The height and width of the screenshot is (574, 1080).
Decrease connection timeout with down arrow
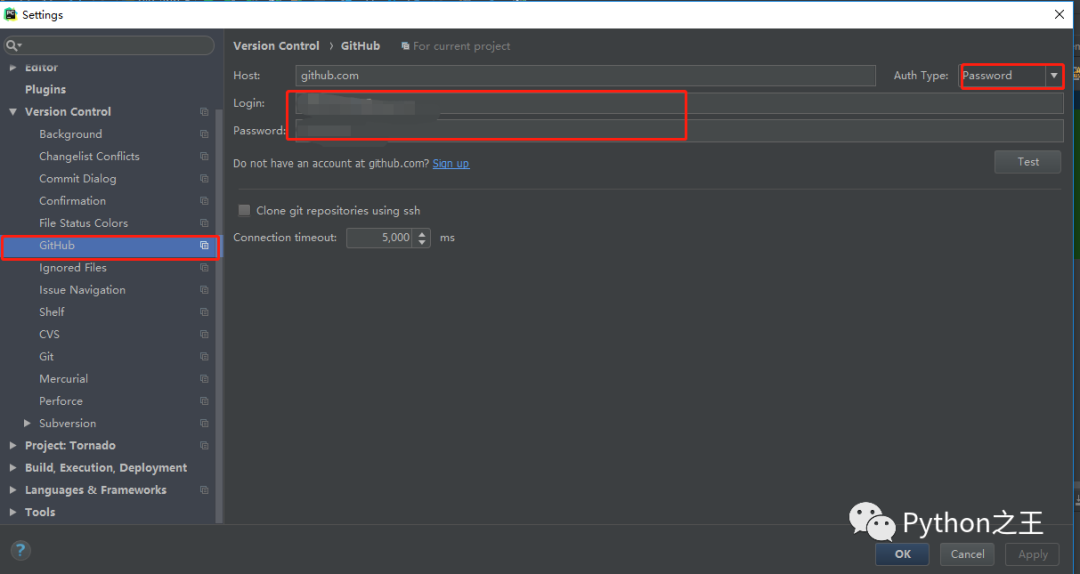tap(422, 243)
